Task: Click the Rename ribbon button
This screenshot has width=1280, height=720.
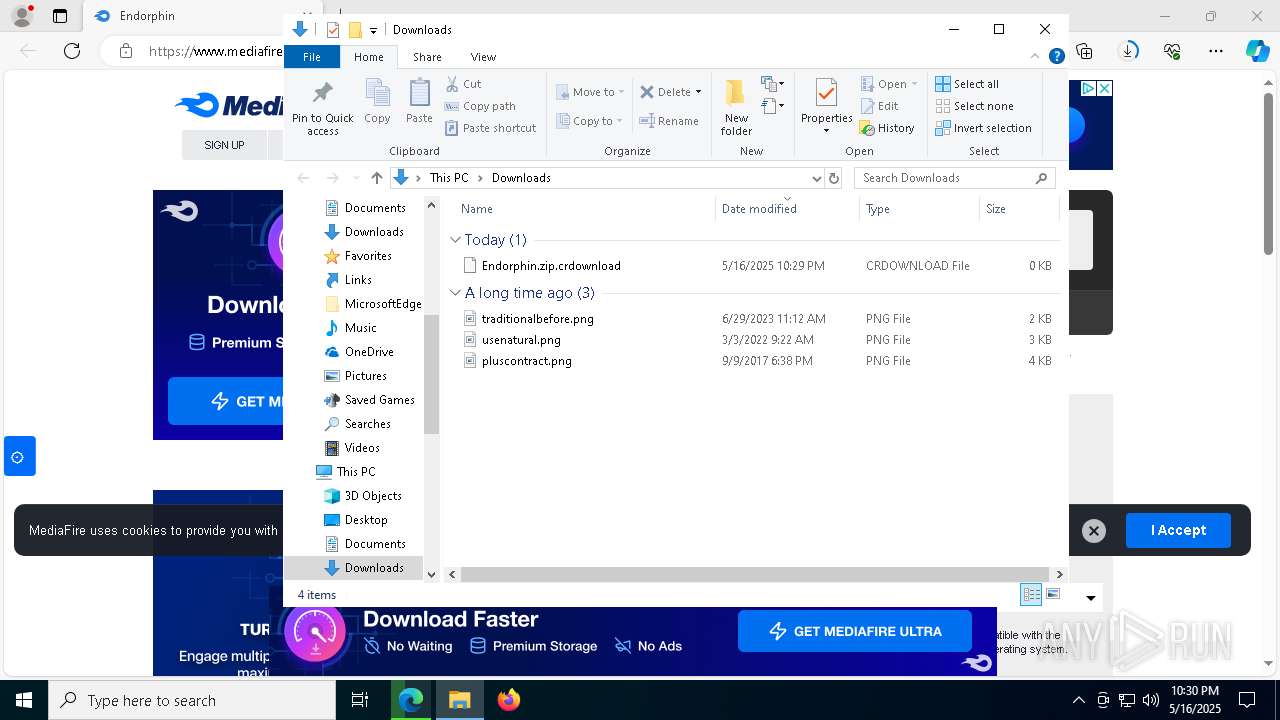Action: (x=669, y=121)
